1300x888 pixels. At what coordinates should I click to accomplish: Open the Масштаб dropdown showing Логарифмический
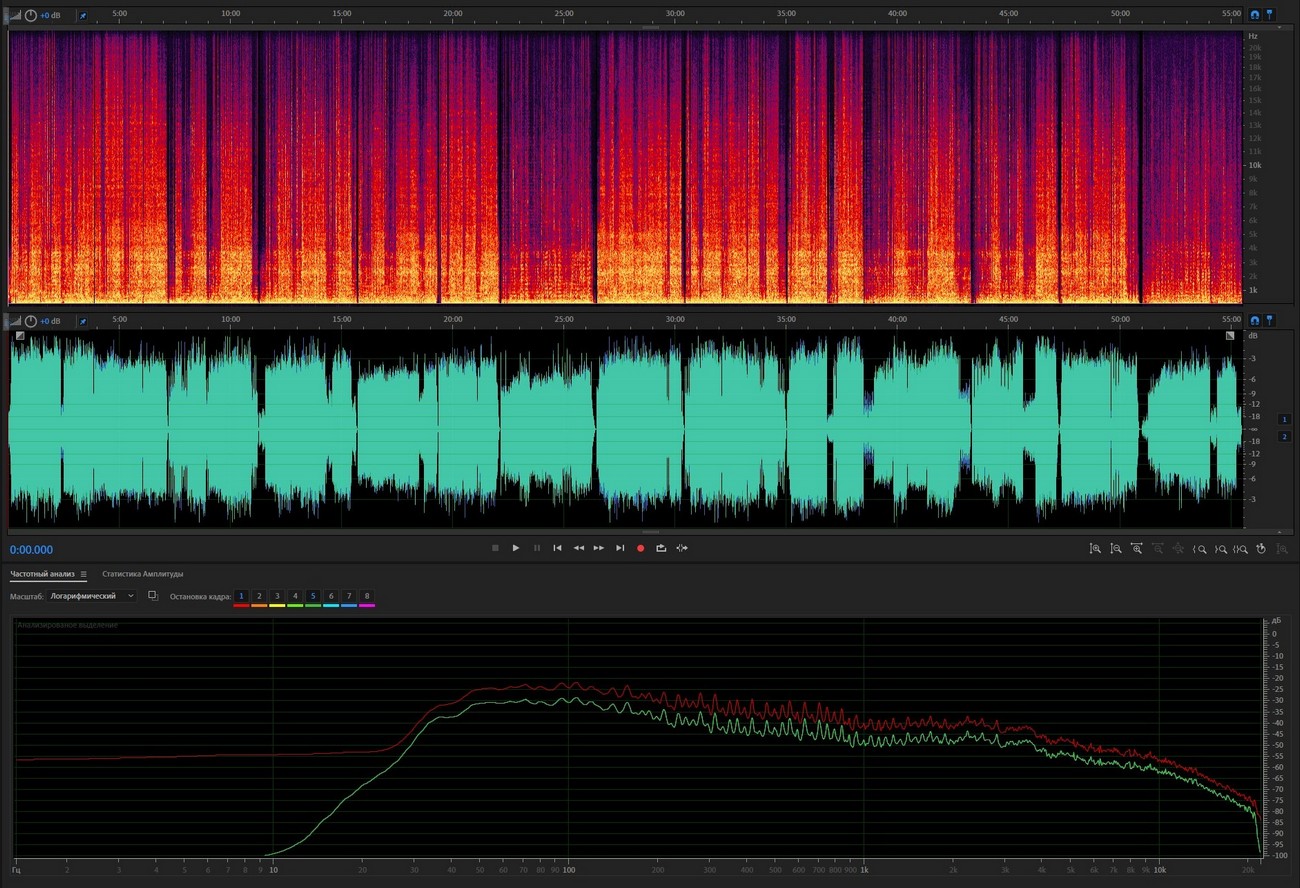tap(93, 596)
